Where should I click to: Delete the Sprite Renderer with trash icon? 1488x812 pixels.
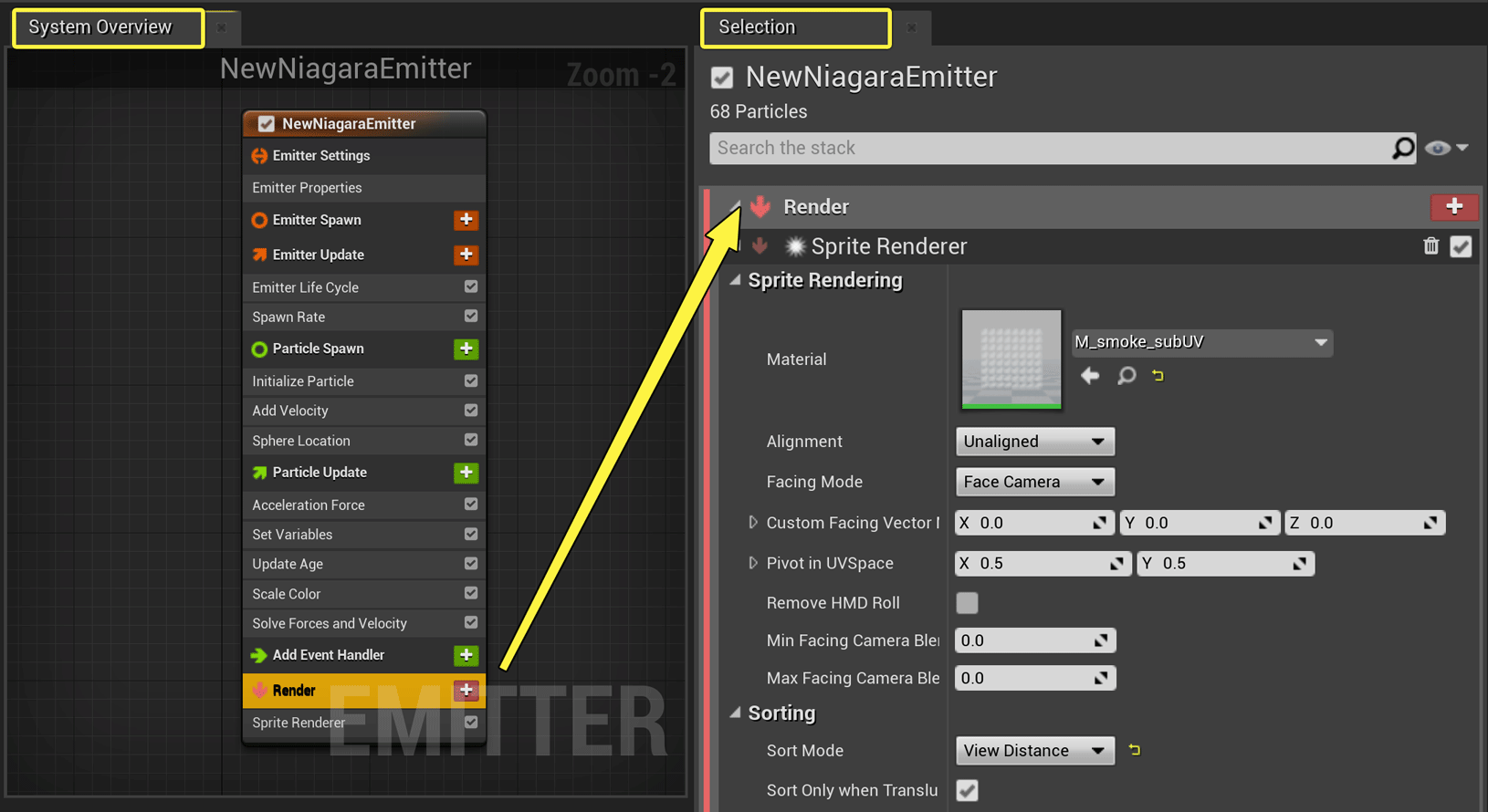[x=1430, y=245]
